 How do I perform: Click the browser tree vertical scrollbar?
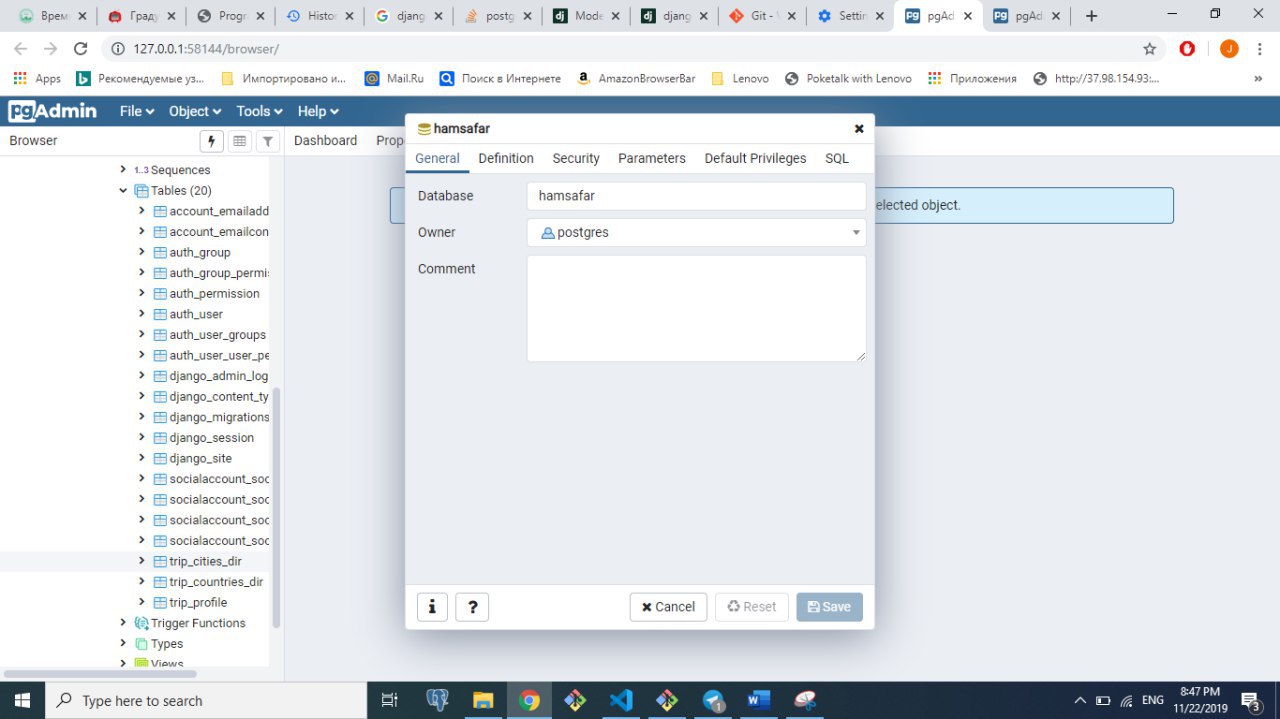(x=277, y=508)
